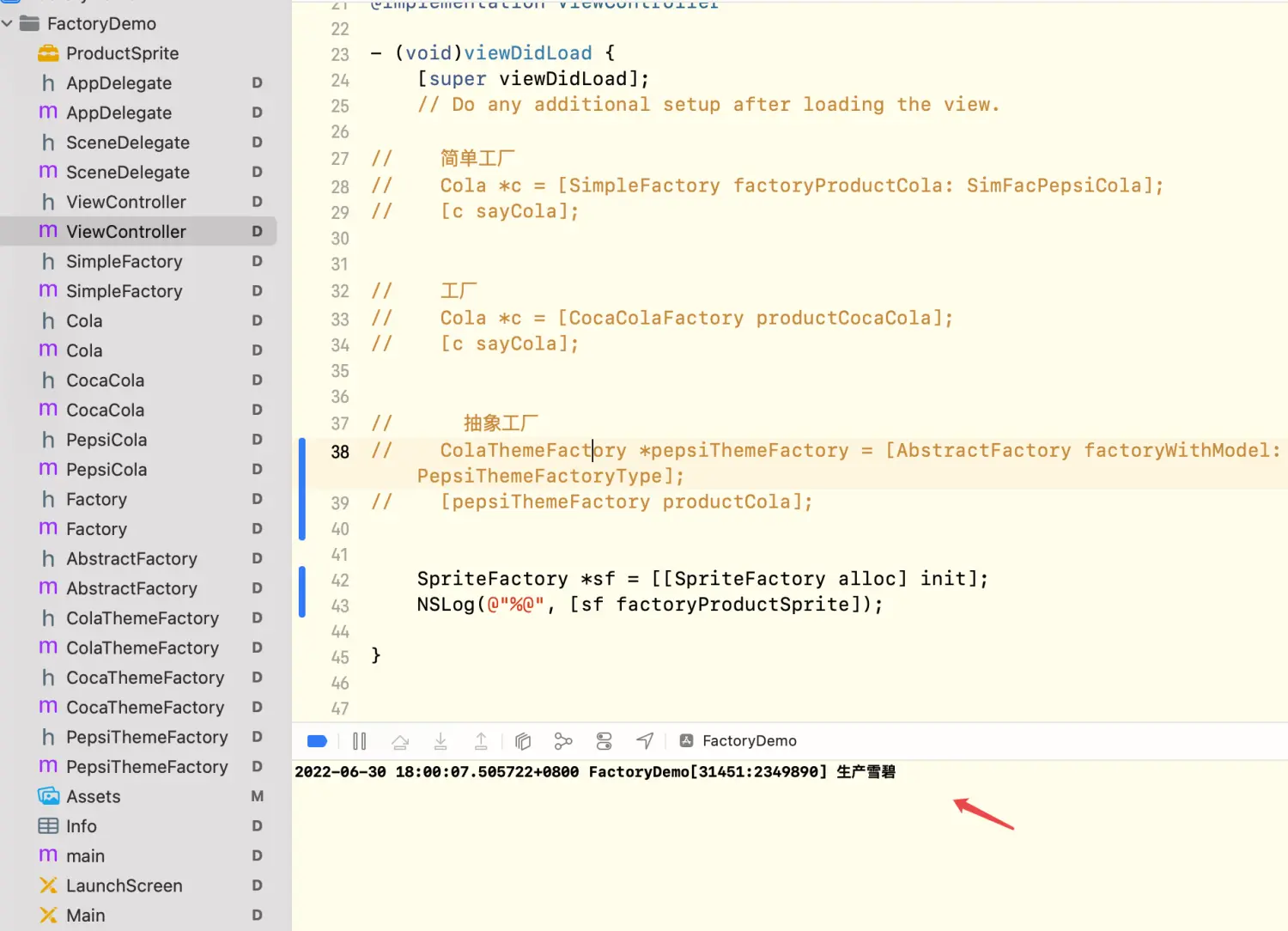This screenshot has width=1288, height=931.
Task: Click the step into debug icon
Action: [x=440, y=741]
